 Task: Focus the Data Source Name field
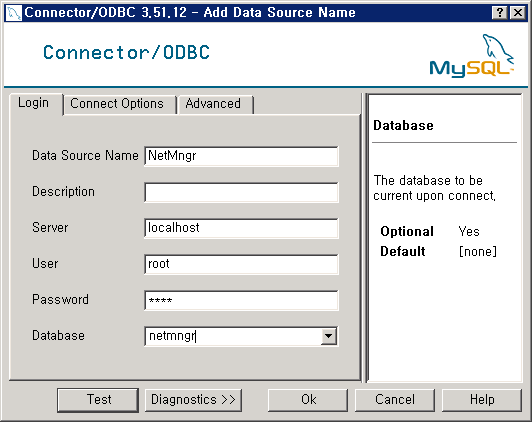[x=241, y=156]
